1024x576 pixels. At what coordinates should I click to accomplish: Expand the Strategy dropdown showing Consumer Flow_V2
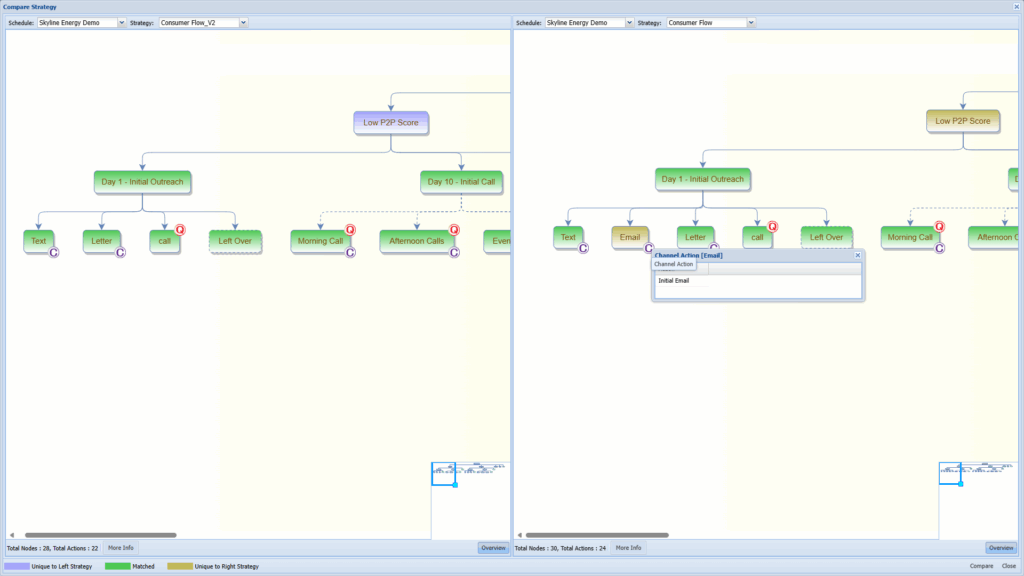243,22
